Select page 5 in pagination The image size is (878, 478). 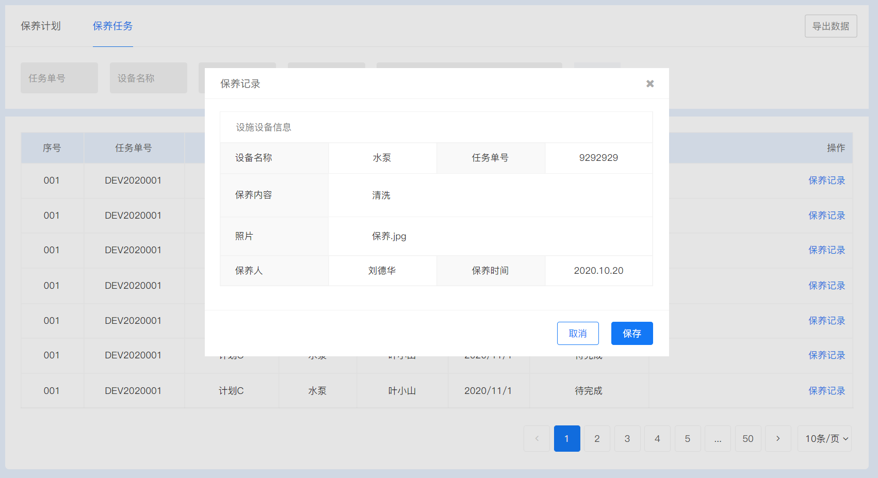point(687,438)
